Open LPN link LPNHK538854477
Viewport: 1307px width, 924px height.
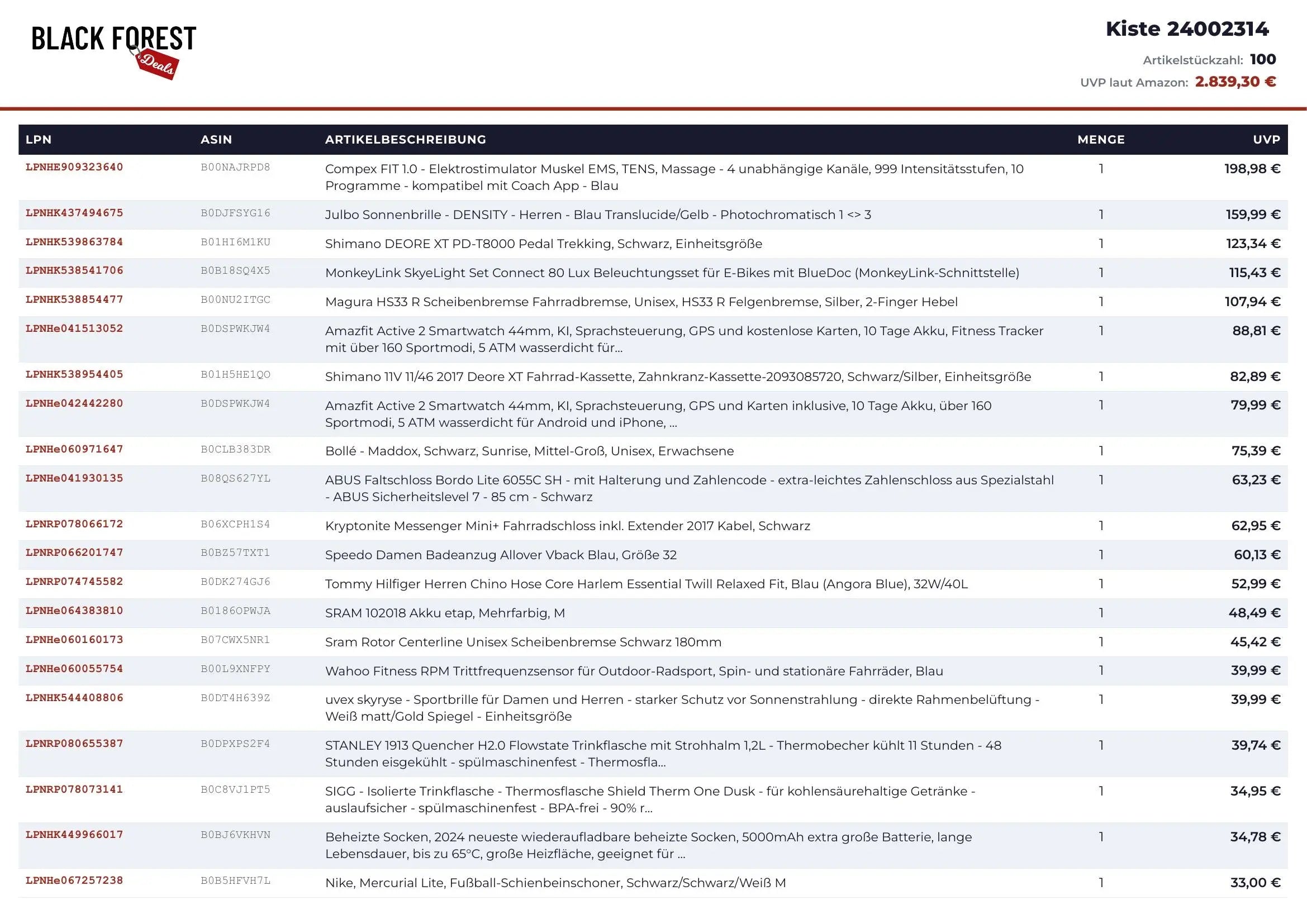point(74,300)
